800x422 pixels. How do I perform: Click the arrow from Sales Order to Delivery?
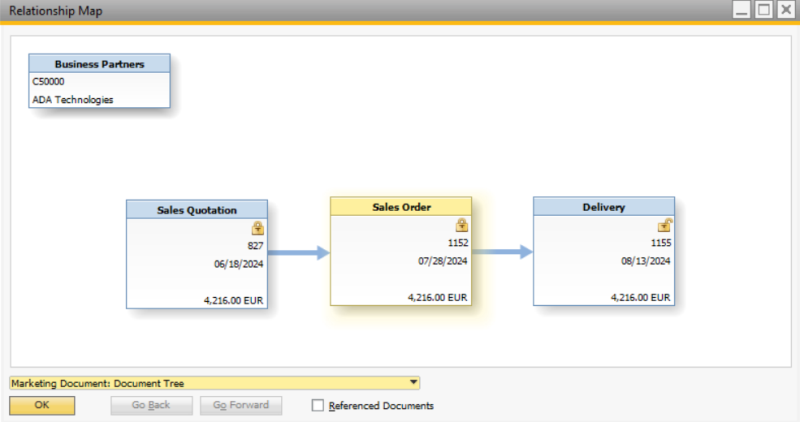point(503,252)
